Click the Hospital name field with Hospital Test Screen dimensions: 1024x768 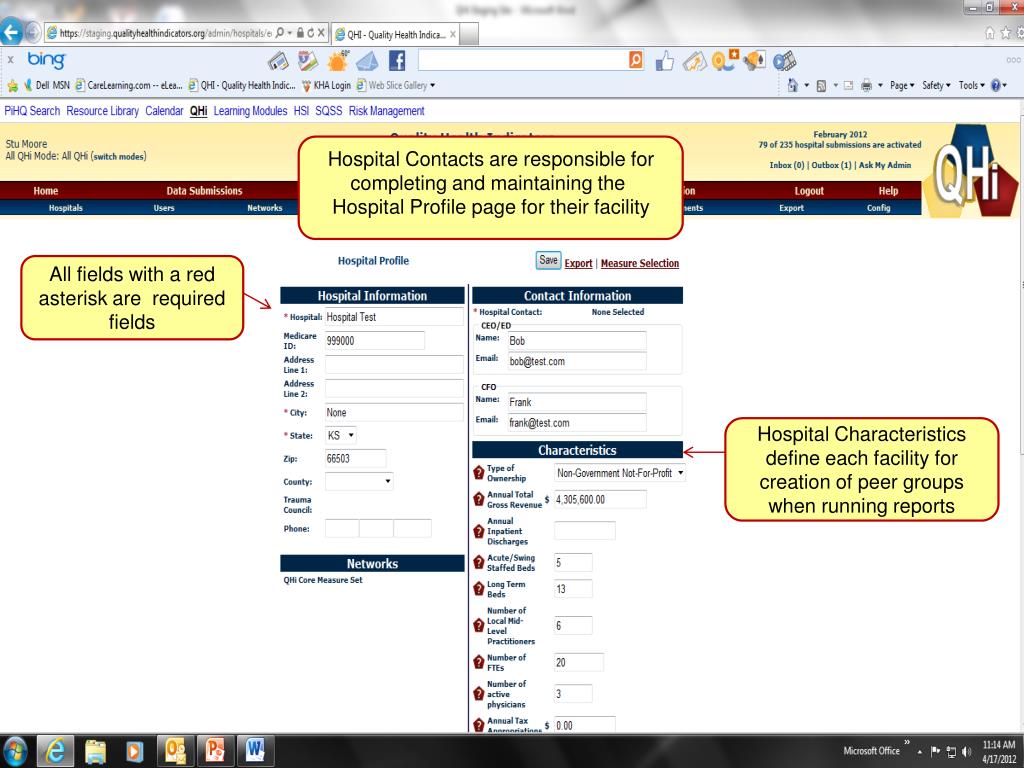(x=394, y=317)
